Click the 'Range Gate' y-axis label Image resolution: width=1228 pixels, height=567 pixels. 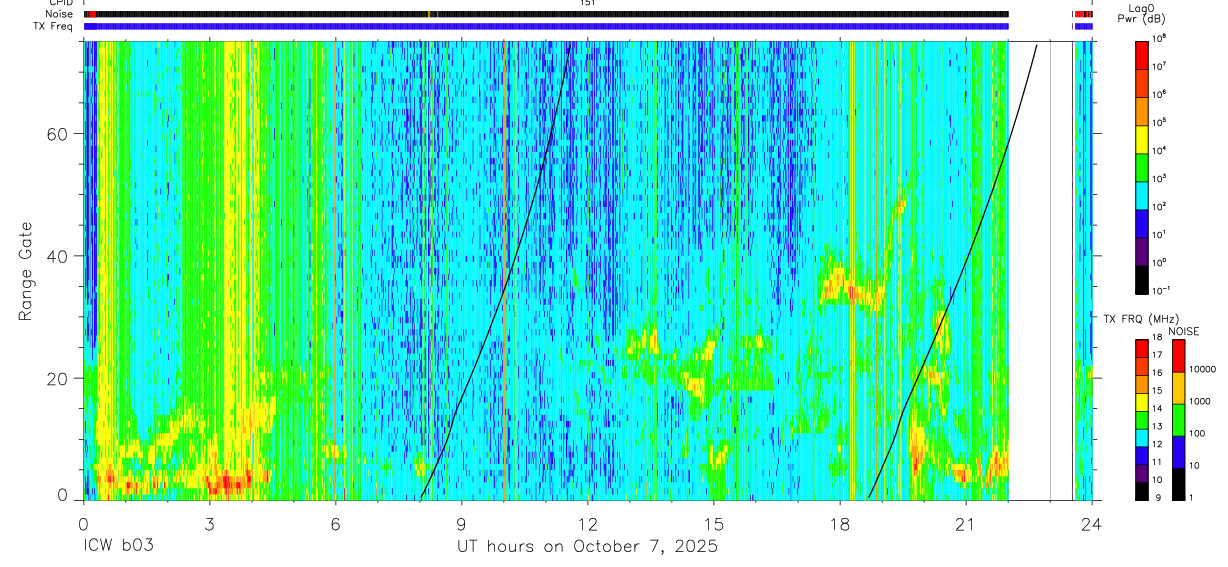pyautogui.click(x=24, y=273)
